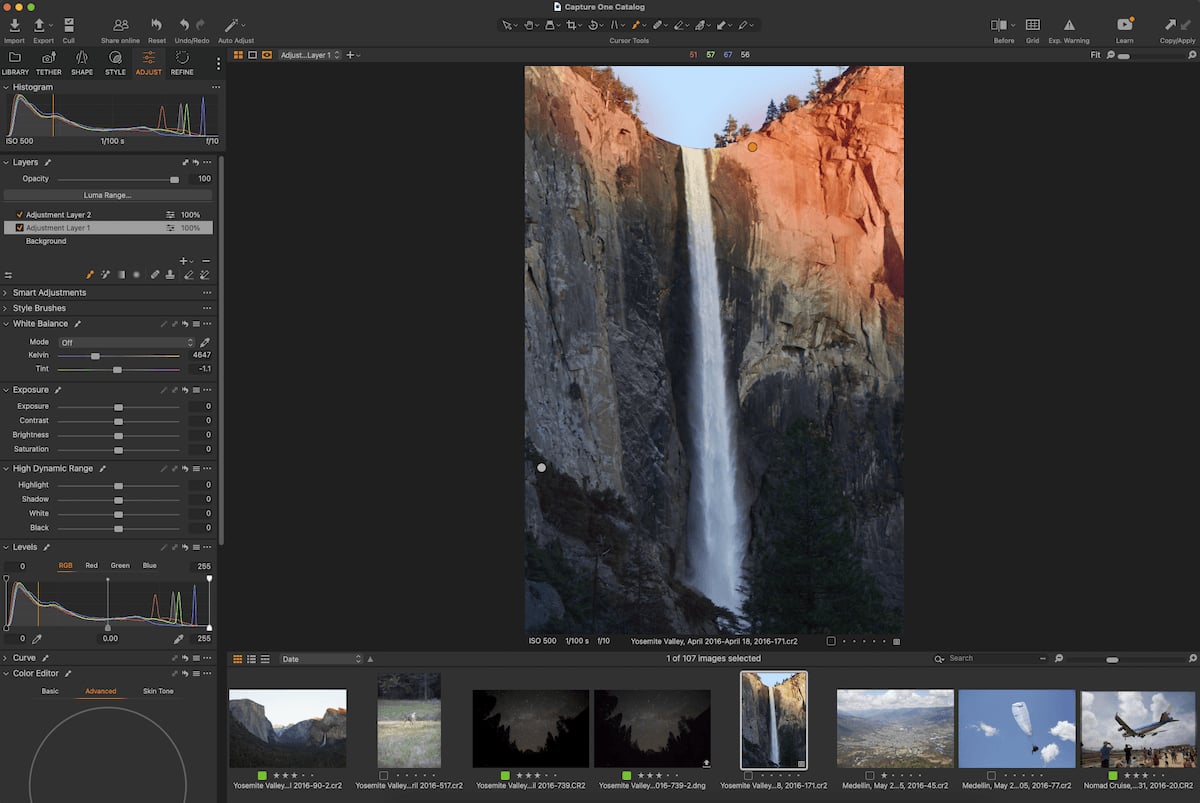Viewport: 1200px width, 803px height.
Task: Select the Medellin skydiving thumbnail
Action: [x=1016, y=728]
